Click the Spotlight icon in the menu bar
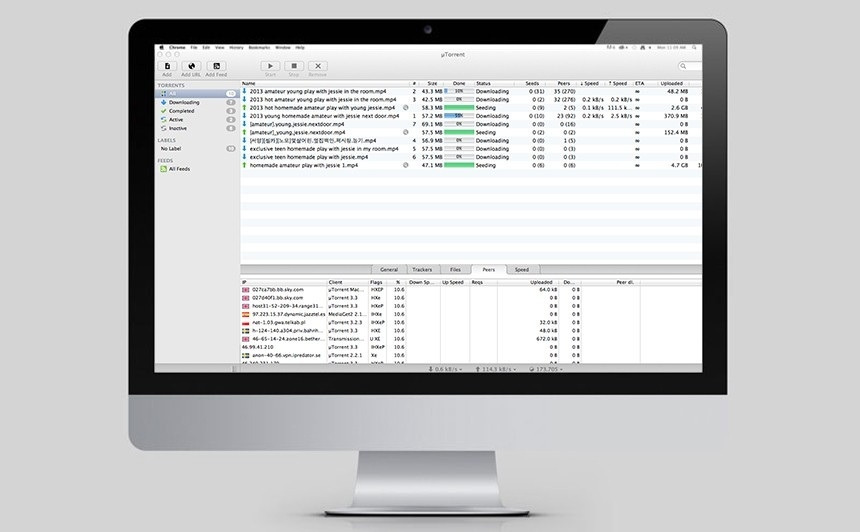This screenshot has height=532, width=860. pos(694,48)
